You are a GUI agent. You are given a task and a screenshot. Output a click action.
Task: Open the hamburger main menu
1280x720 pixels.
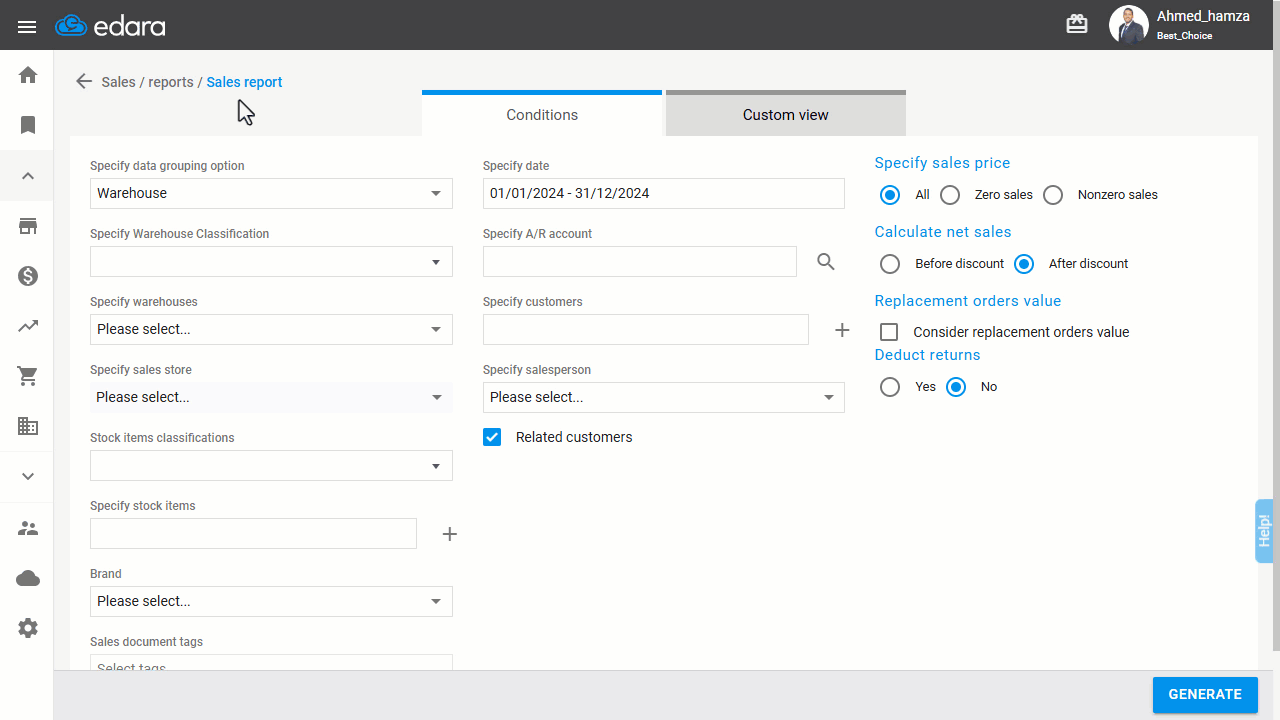[27, 26]
